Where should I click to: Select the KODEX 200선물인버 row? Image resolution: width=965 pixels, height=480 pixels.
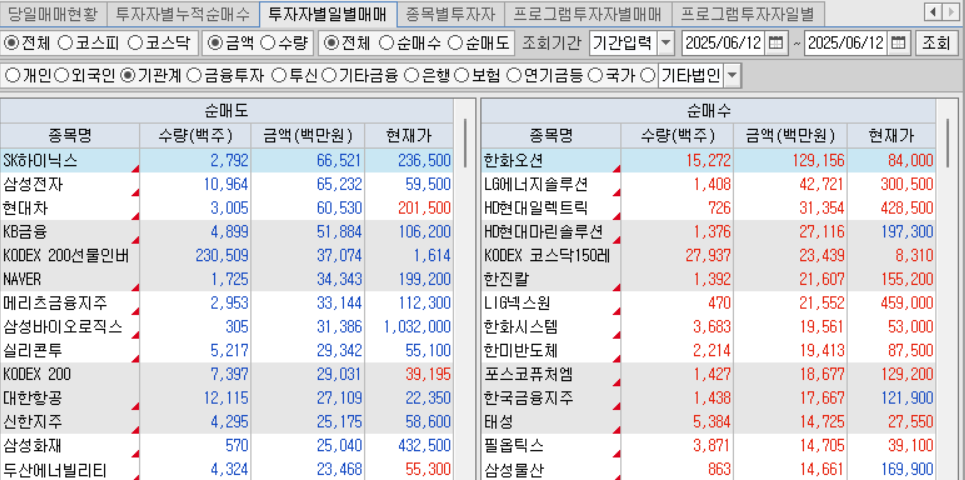coord(226,255)
